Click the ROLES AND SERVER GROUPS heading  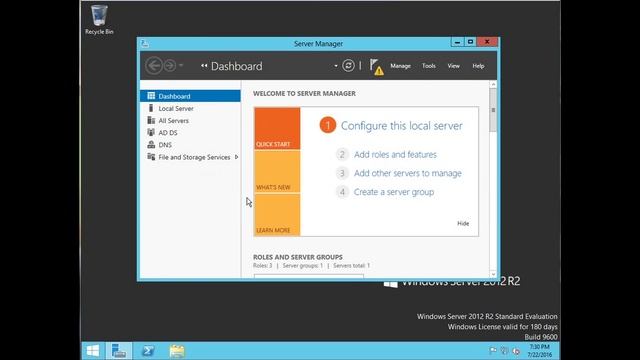click(x=298, y=257)
